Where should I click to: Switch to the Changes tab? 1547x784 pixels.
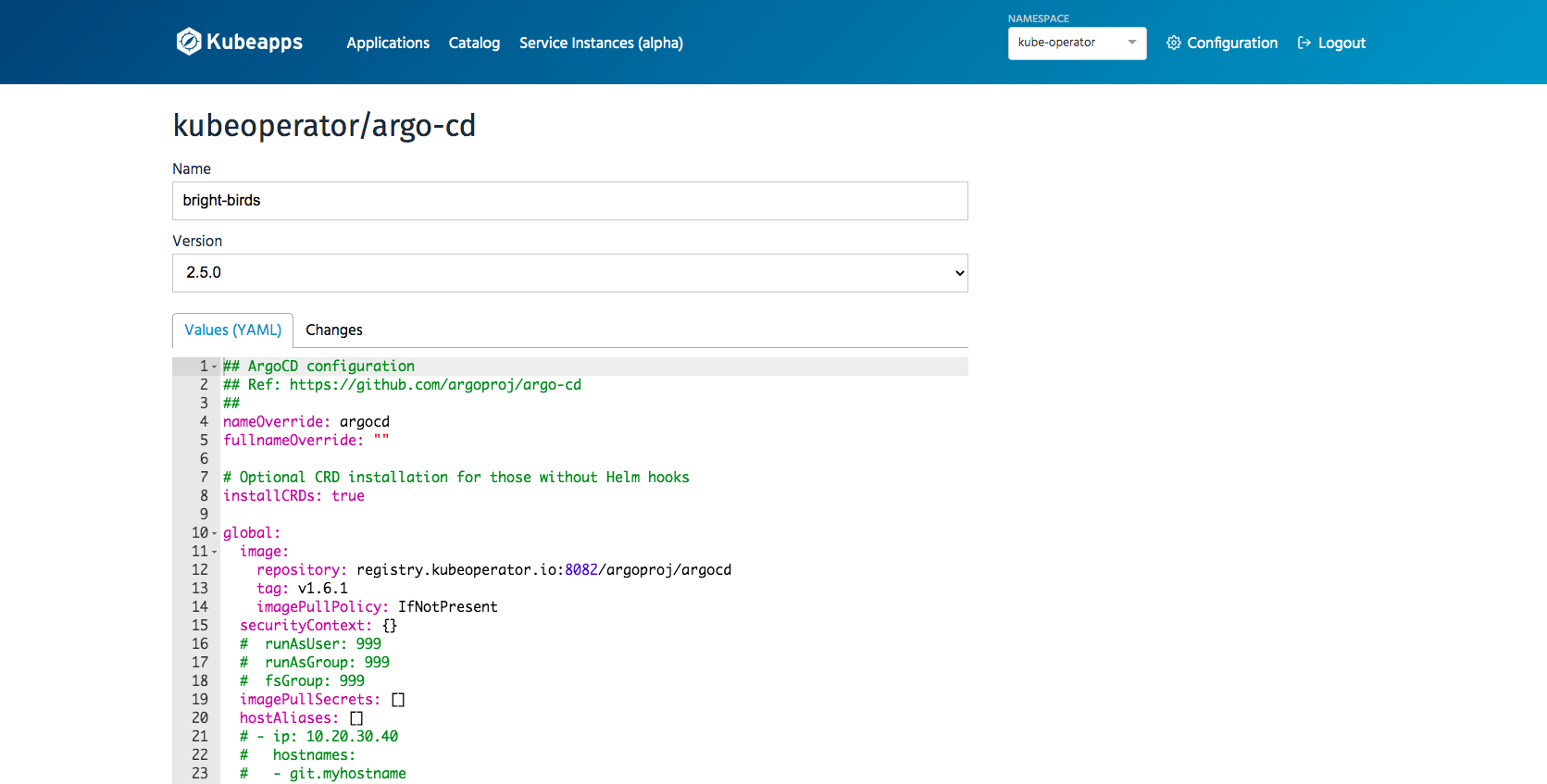pos(334,330)
